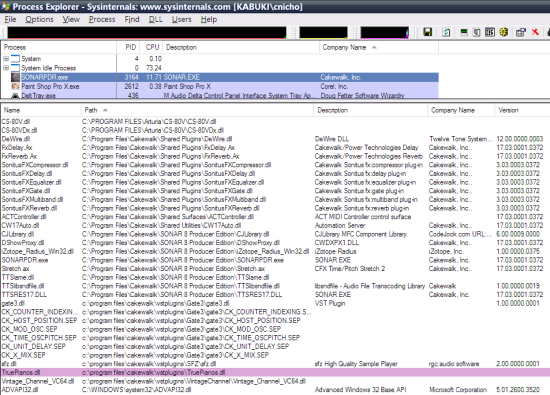Image resolution: width=550 pixels, height=395 pixels.
Task: Collapse the System Idle Process node
Action: click(x=6, y=68)
